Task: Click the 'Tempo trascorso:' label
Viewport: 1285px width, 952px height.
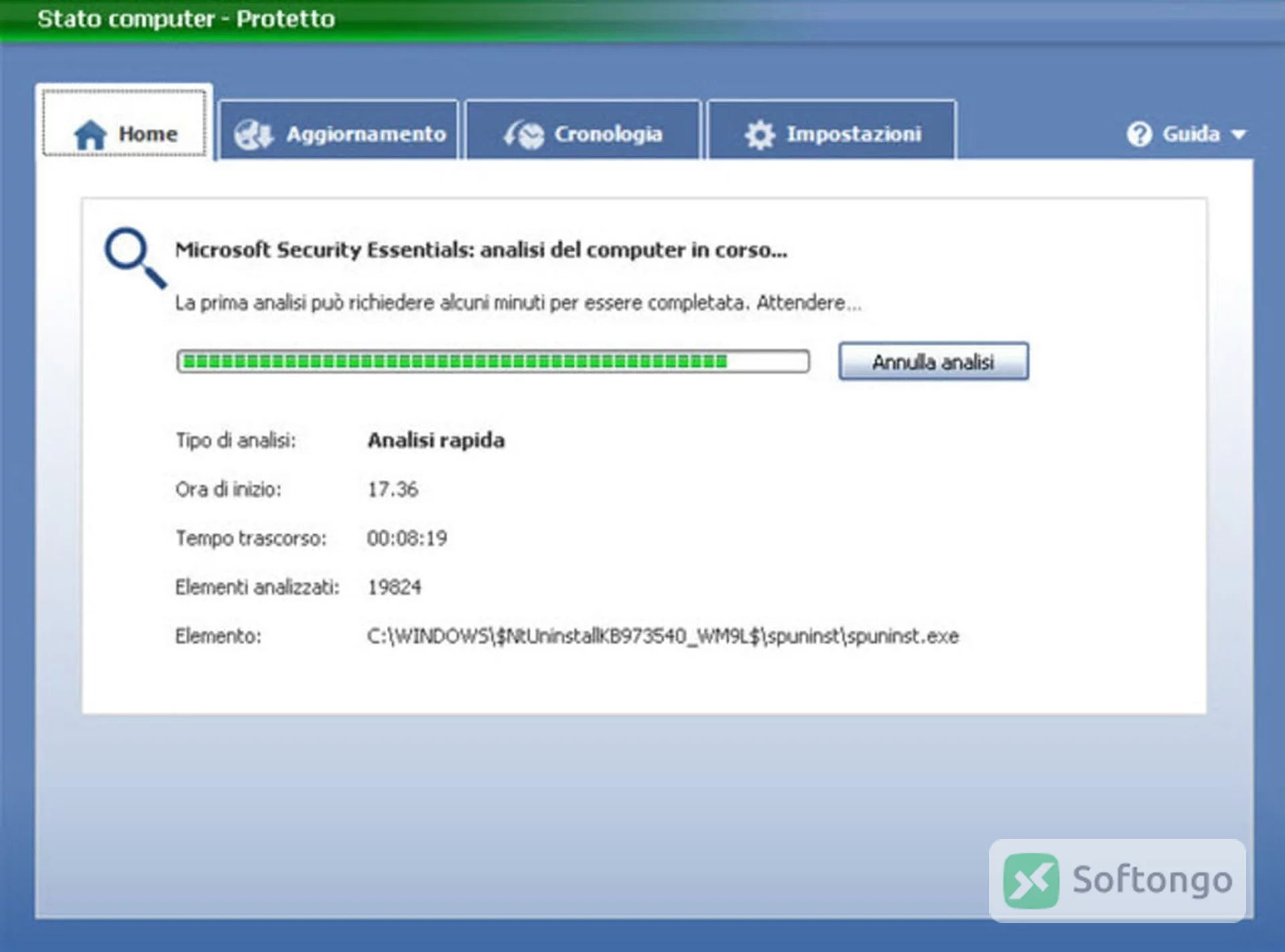Action: [251, 538]
